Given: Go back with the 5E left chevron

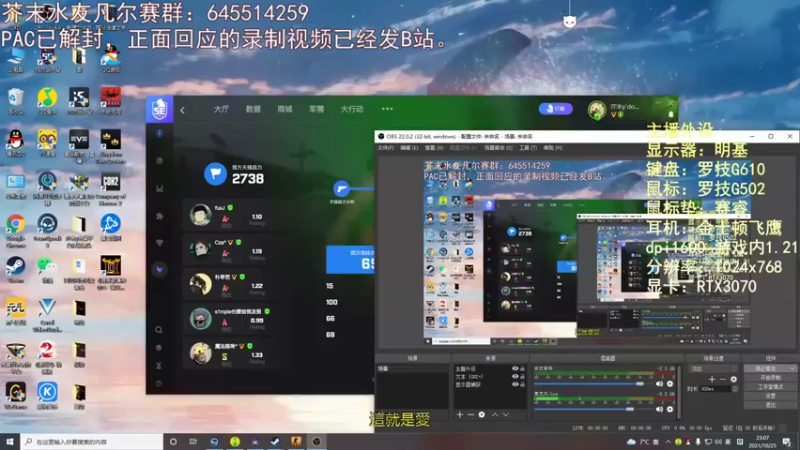Looking at the screenshot, I should 182,110.
